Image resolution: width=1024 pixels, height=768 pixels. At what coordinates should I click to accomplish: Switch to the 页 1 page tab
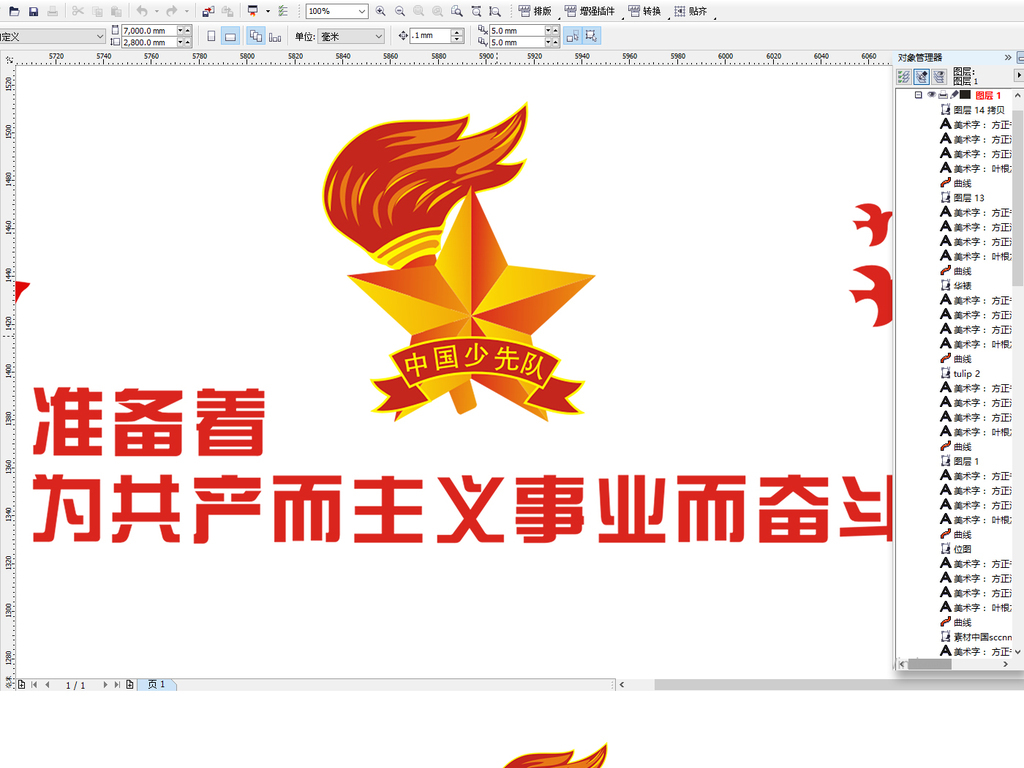156,685
